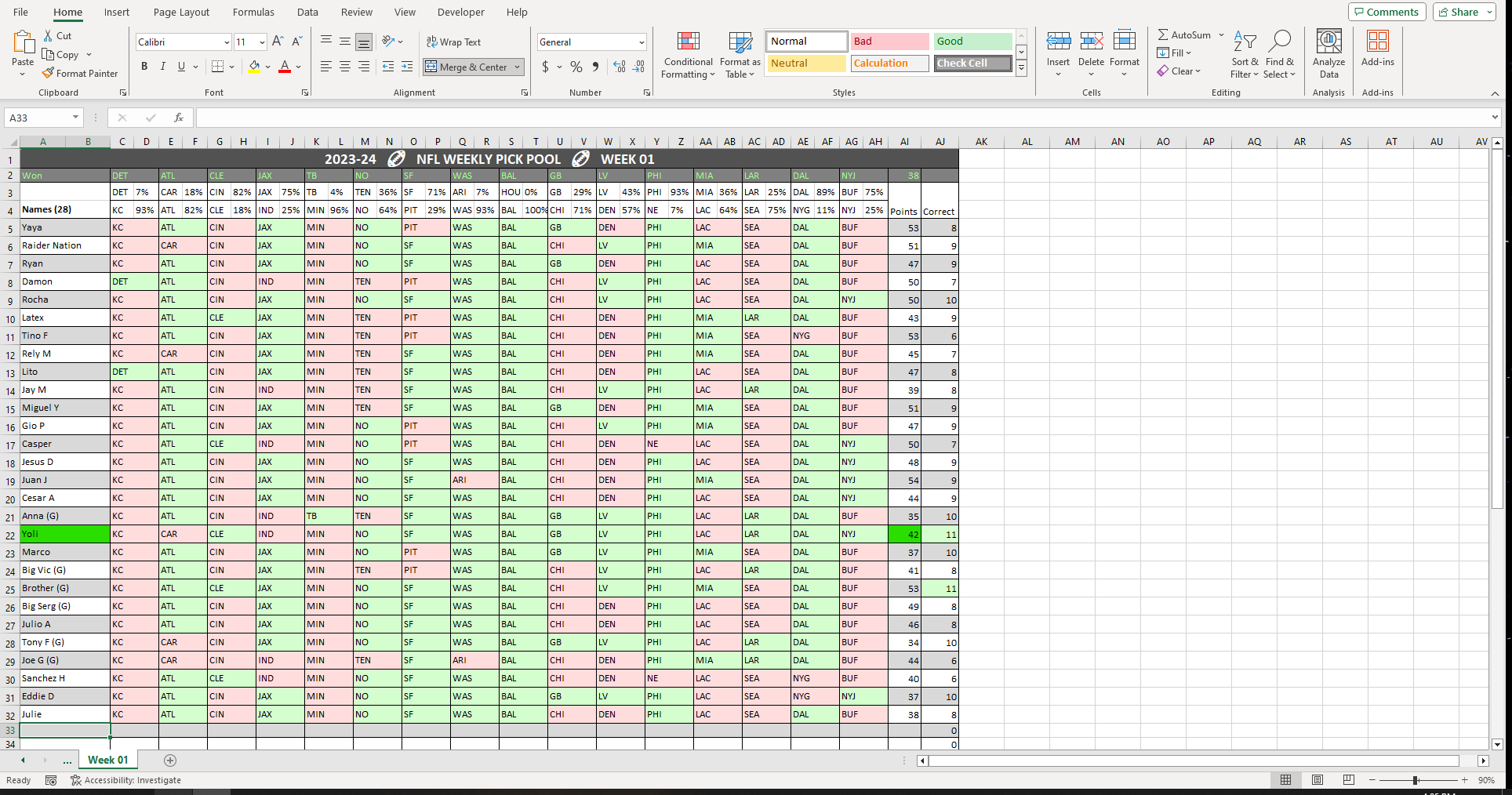Apply the Percent Style format
Screen dimensions: 1512x795
pyautogui.click(x=576, y=67)
